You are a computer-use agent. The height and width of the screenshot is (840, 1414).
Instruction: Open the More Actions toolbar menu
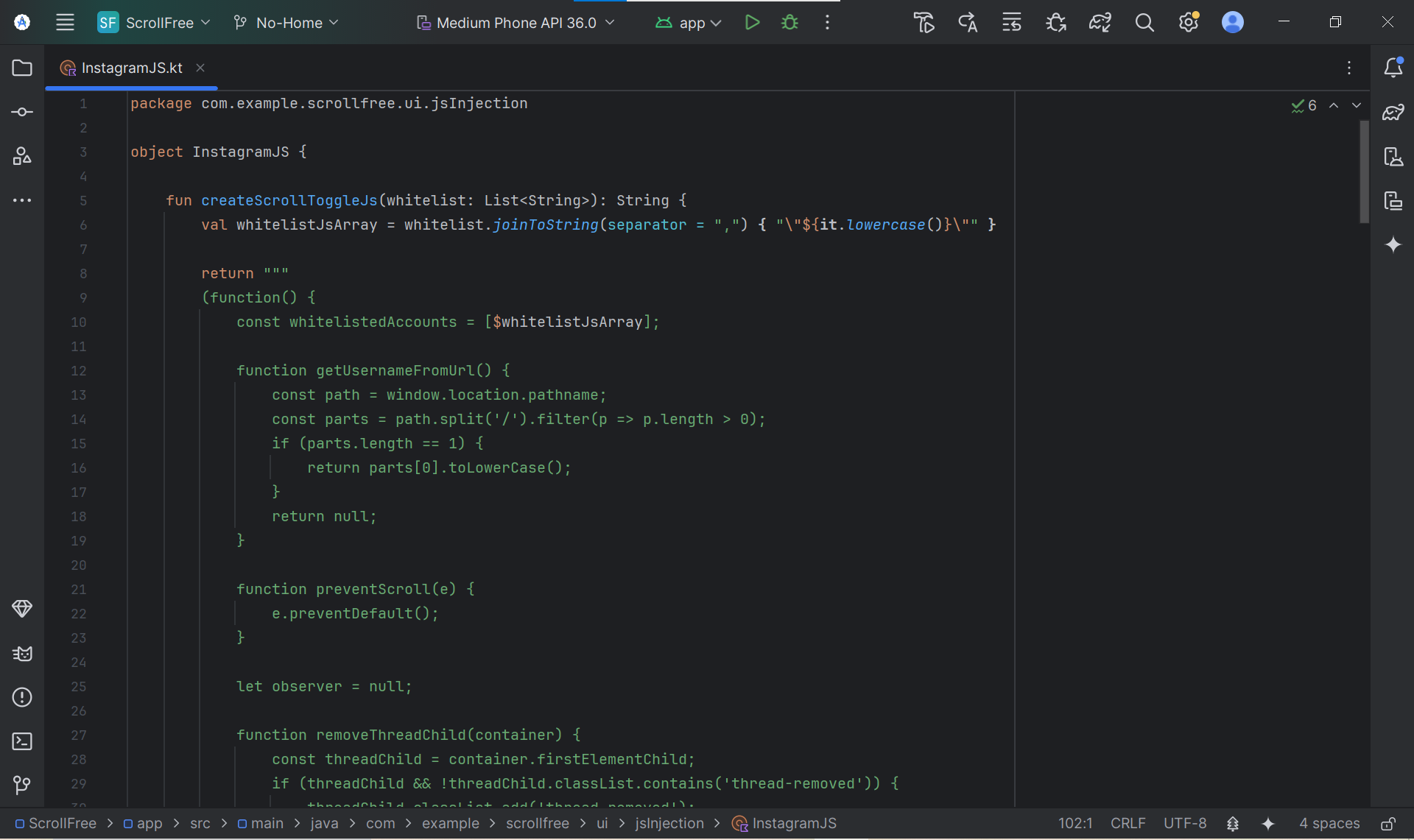[x=827, y=22]
